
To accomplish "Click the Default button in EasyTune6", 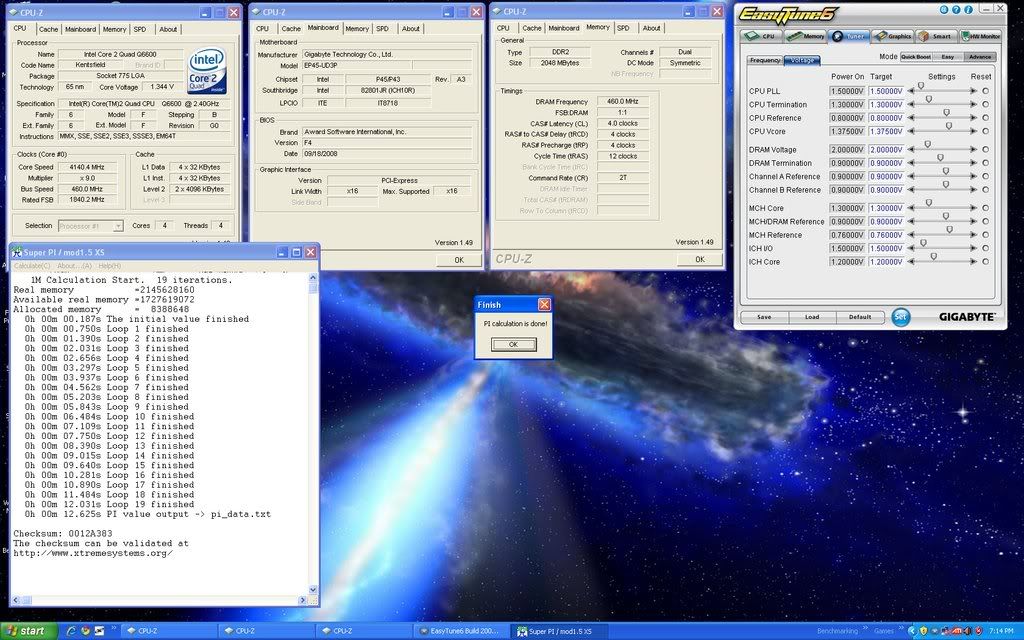I will click(x=860, y=317).
